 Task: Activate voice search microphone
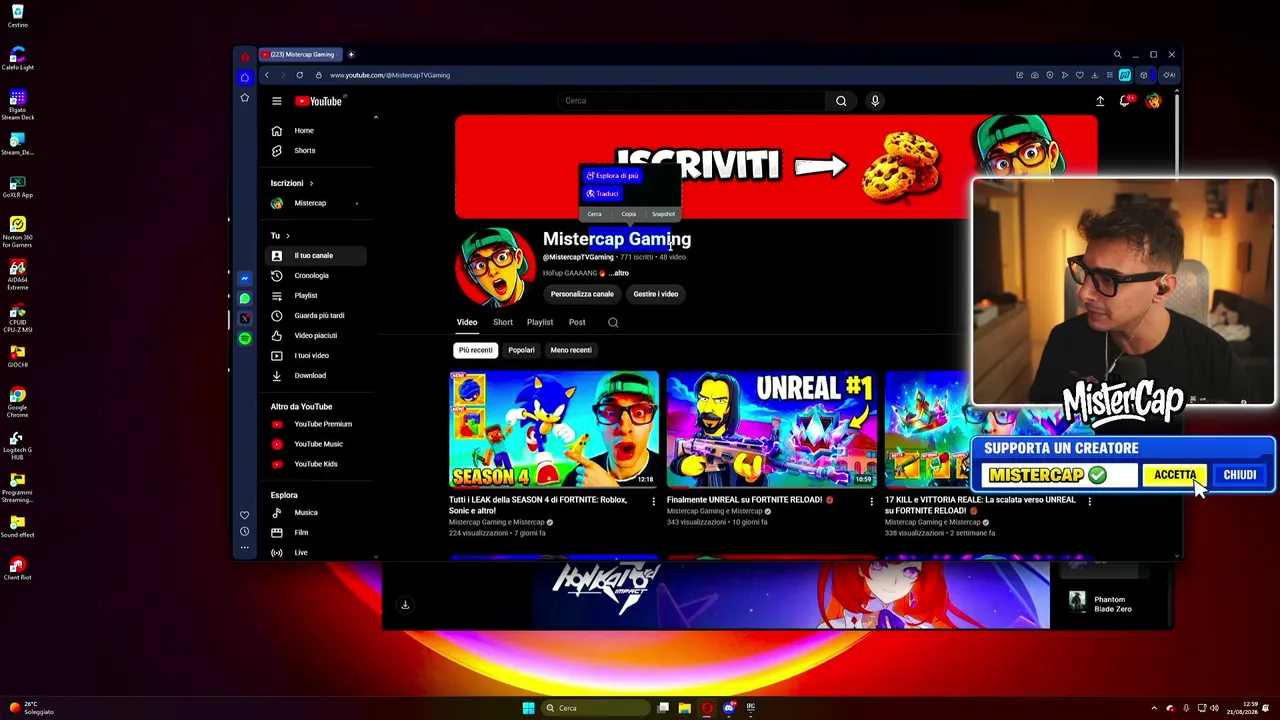875,101
